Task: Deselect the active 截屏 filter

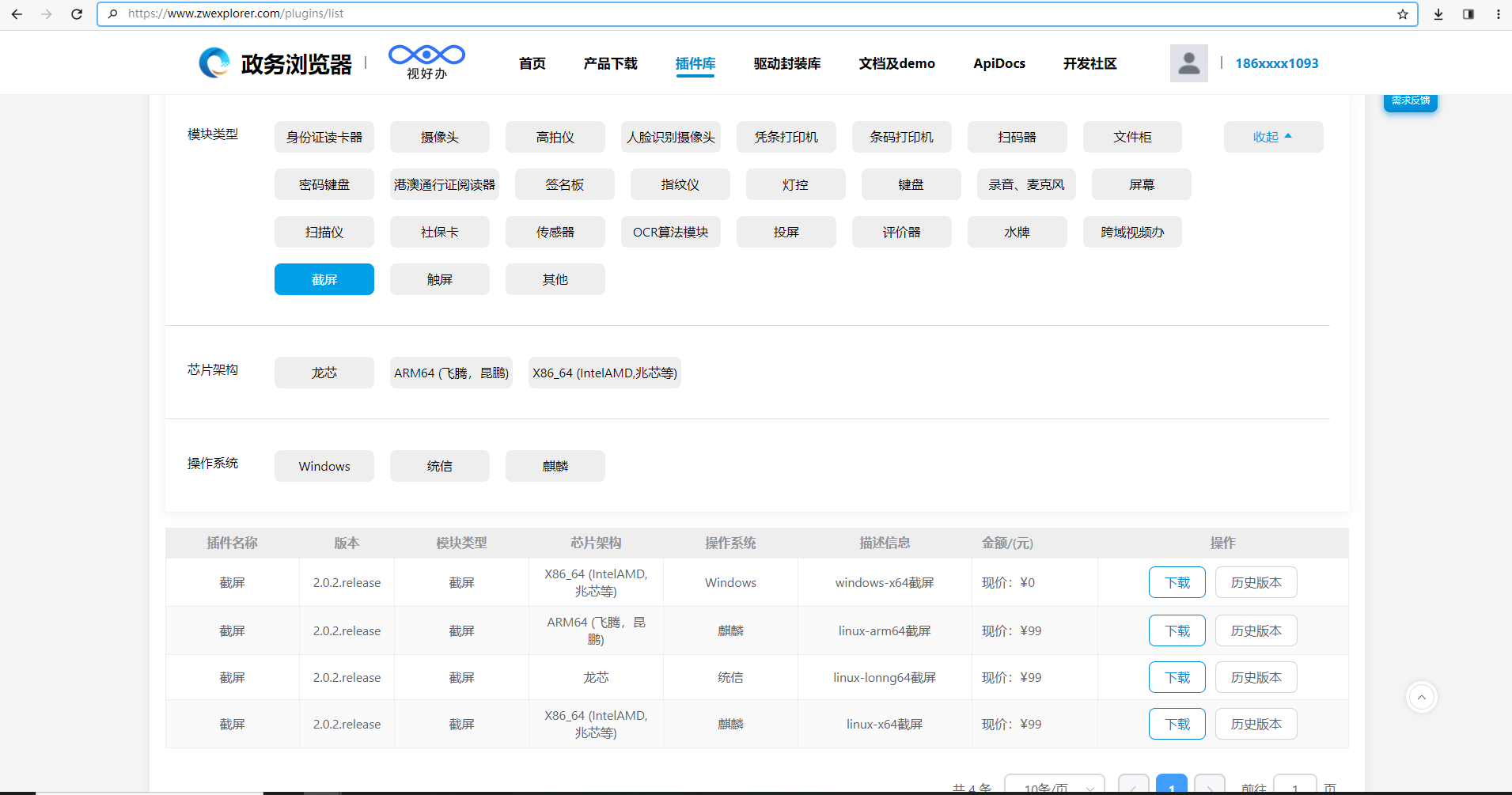Action: 324,279
